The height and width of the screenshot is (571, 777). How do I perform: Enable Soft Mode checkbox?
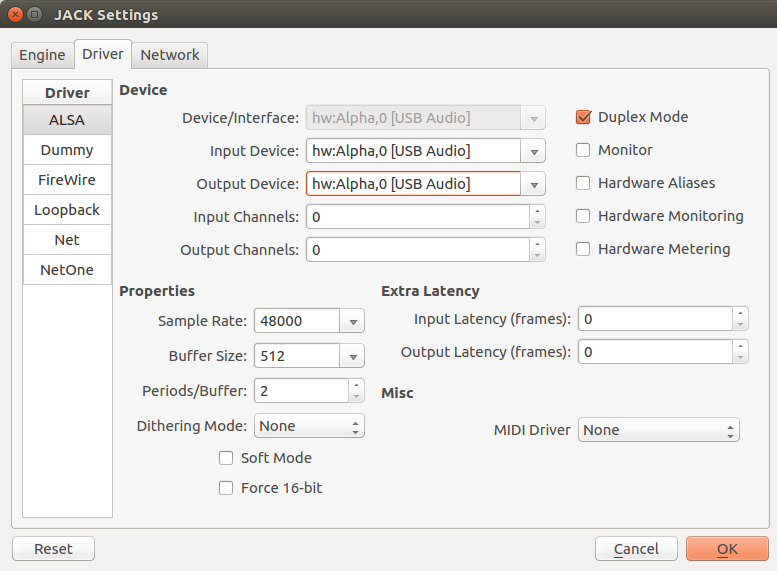[x=226, y=458]
